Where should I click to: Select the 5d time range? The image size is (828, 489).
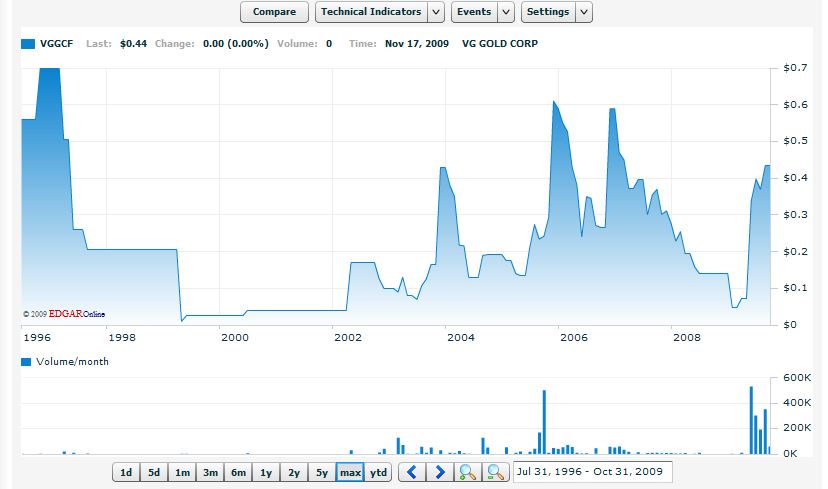154,472
